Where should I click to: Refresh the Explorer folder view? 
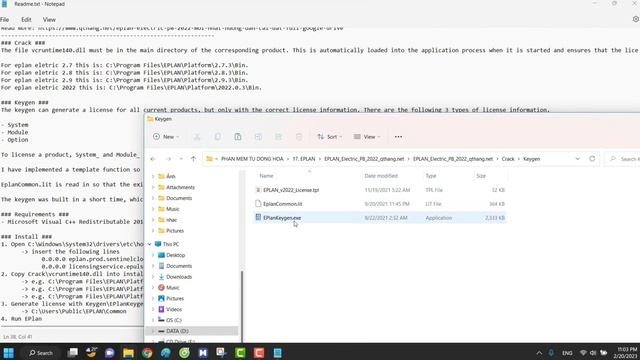(x=592, y=159)
